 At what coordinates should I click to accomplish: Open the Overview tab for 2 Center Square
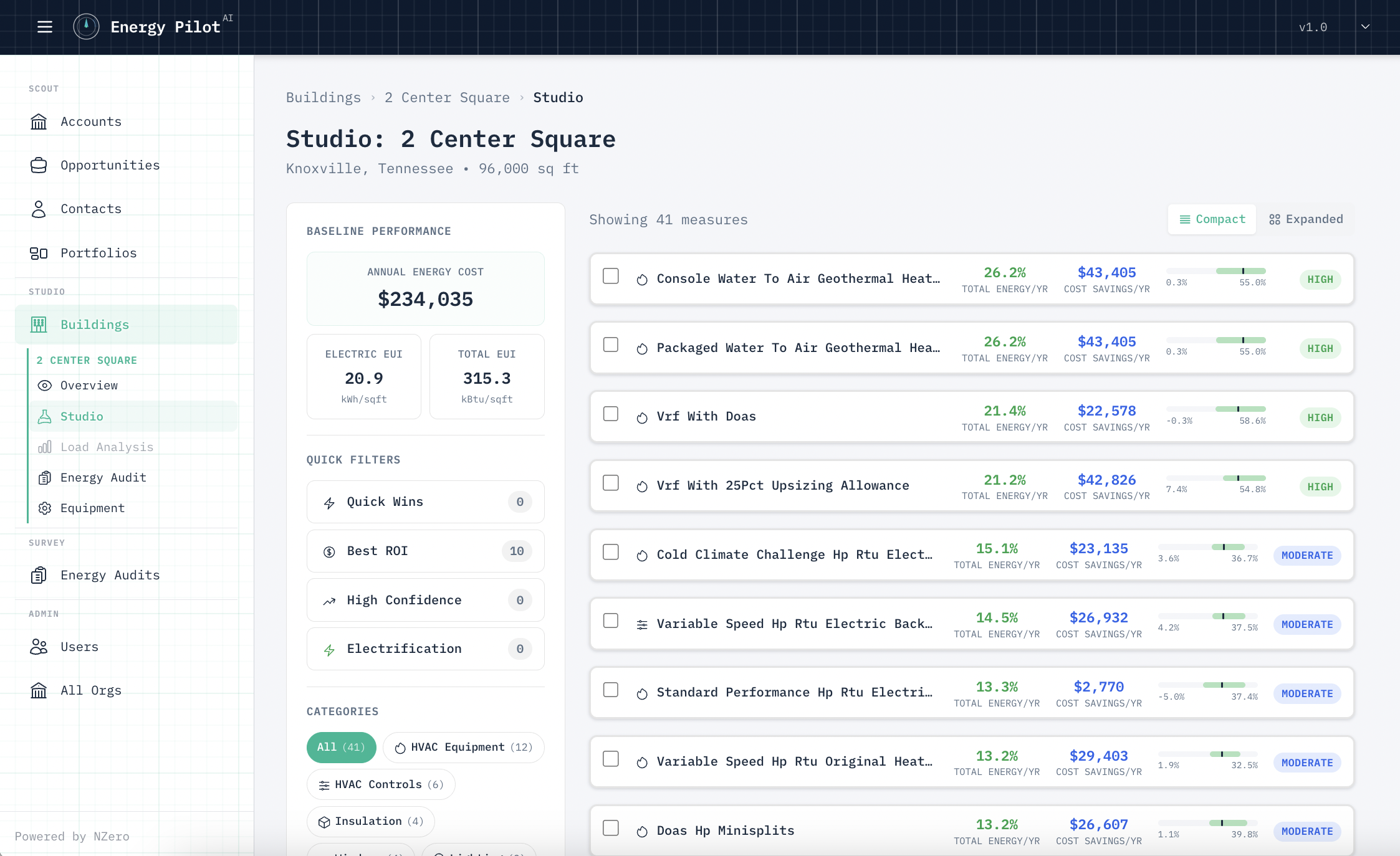point(89,385)
